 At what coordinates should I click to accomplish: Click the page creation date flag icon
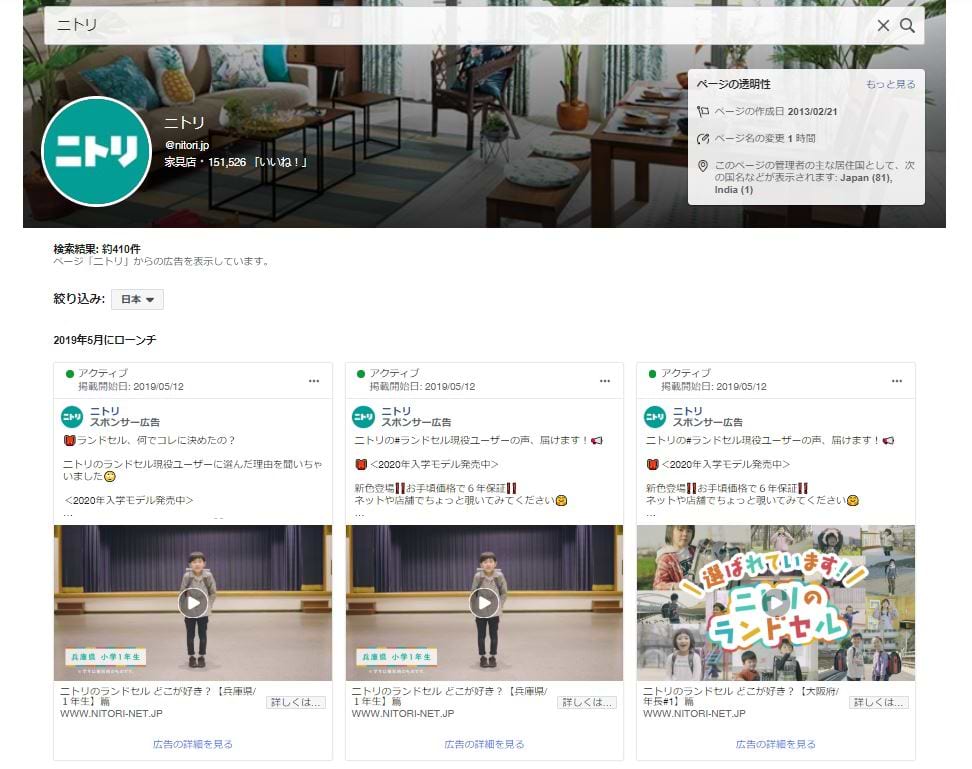tap(702, 112)
